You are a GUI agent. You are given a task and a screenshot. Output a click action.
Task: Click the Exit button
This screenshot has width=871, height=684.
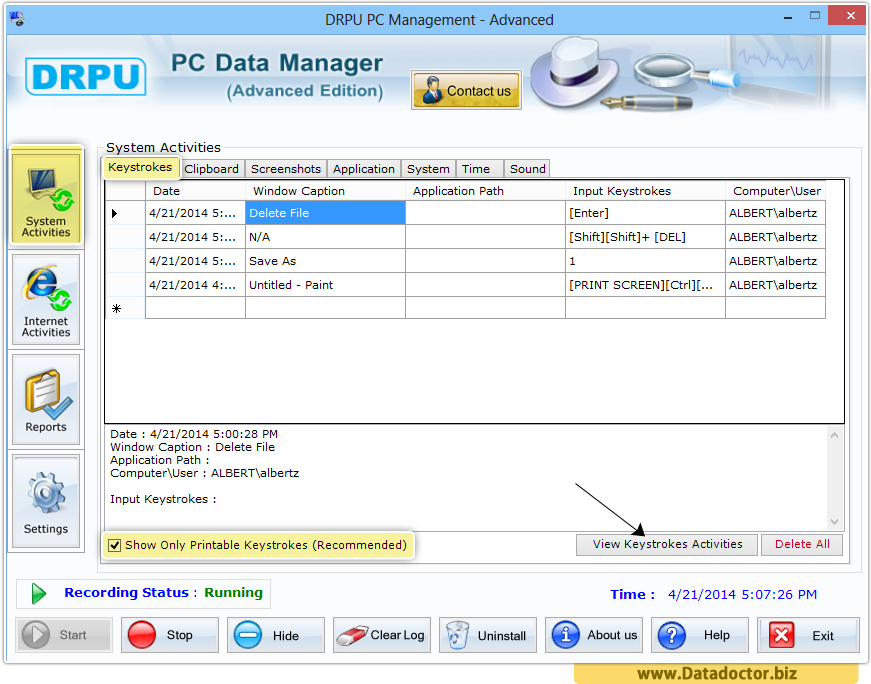point(808,635)
